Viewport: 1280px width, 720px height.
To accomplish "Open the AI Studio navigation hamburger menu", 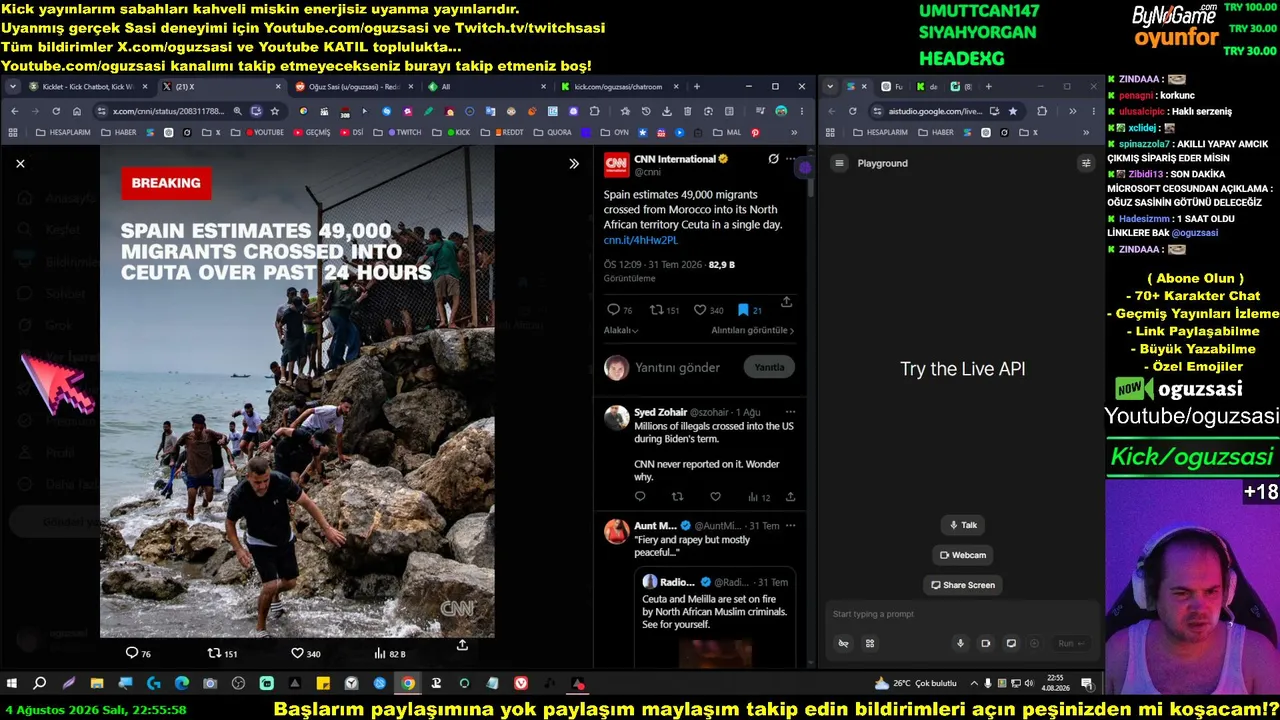I will coord(840,163).
